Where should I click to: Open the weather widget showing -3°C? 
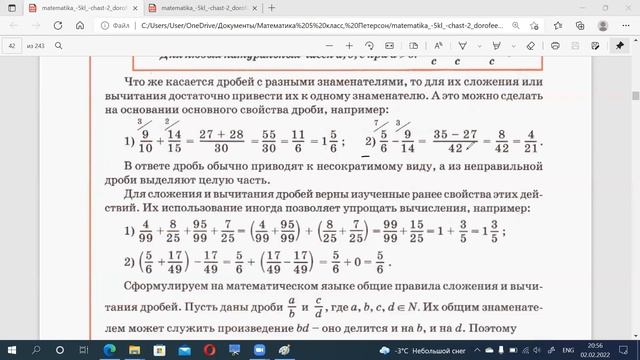tap(422, 351)
